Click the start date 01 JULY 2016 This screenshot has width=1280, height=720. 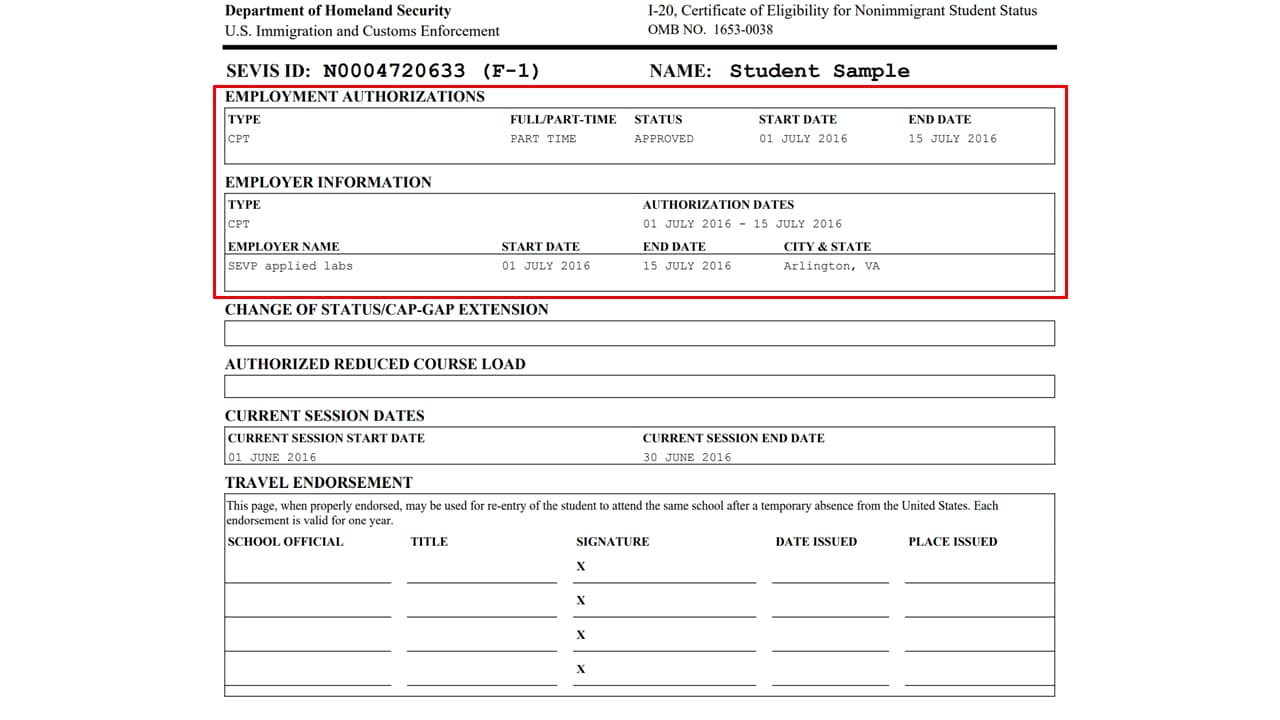click(x=805, y=139)
